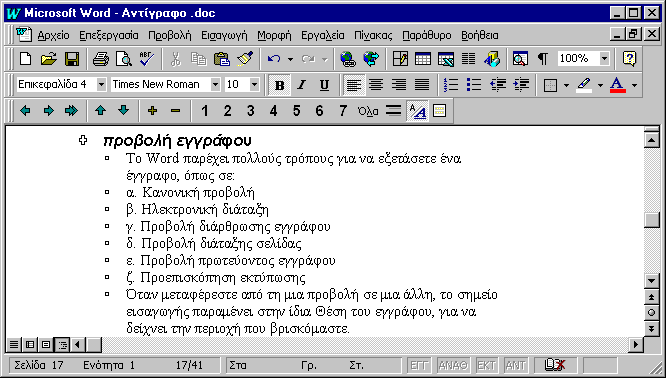666x378 pixels.
Task: Move outline item down
Action: (124, 111)
